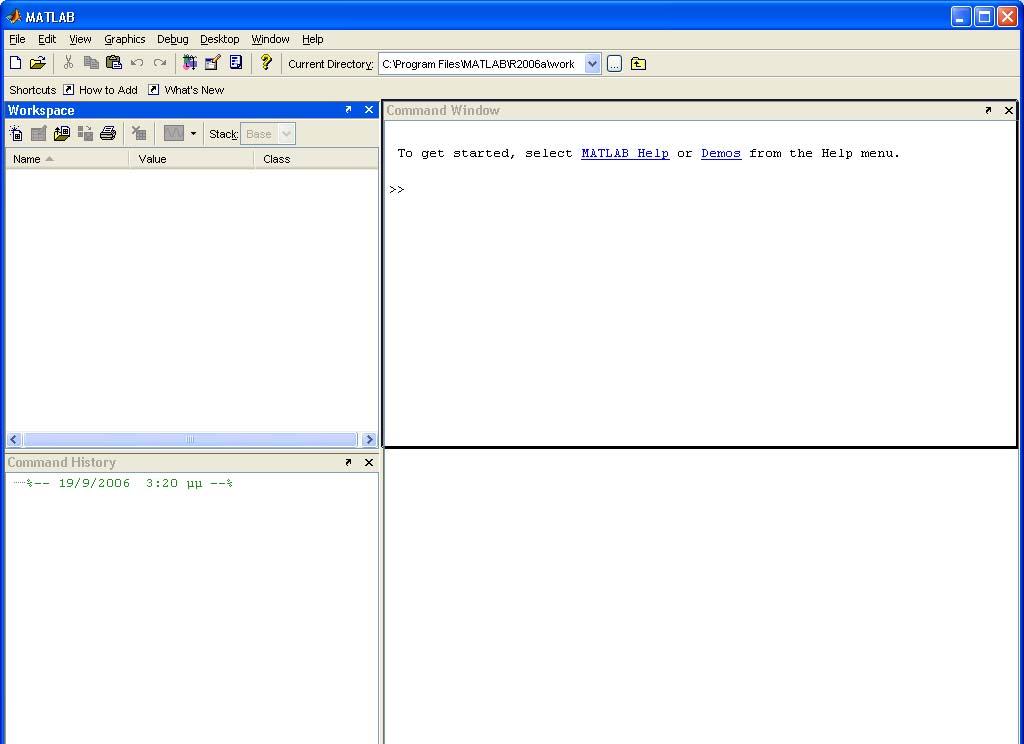Go up one directory level
This screenshot has height=744, width=1024.
coord(638,64)
